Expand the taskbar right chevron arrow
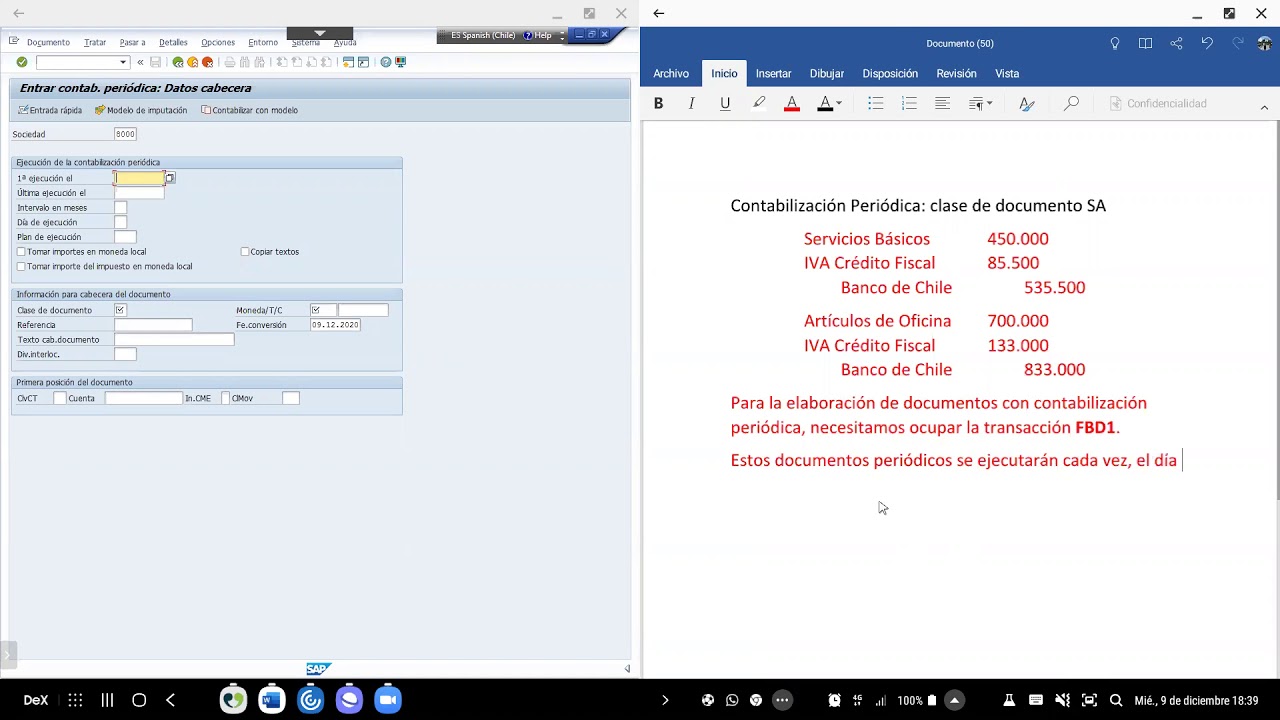The image size is (1280, 720). [665, 700]
